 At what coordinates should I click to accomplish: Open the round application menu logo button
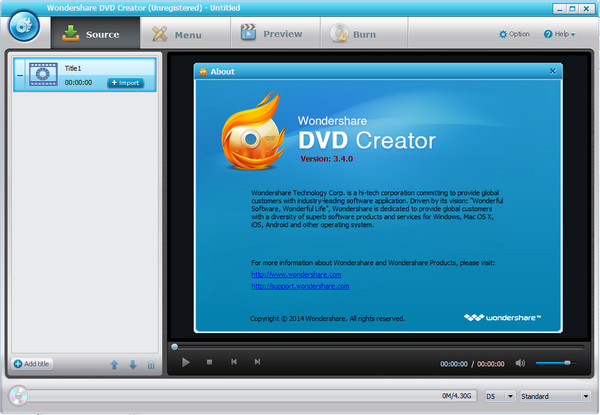click(24, 26)
